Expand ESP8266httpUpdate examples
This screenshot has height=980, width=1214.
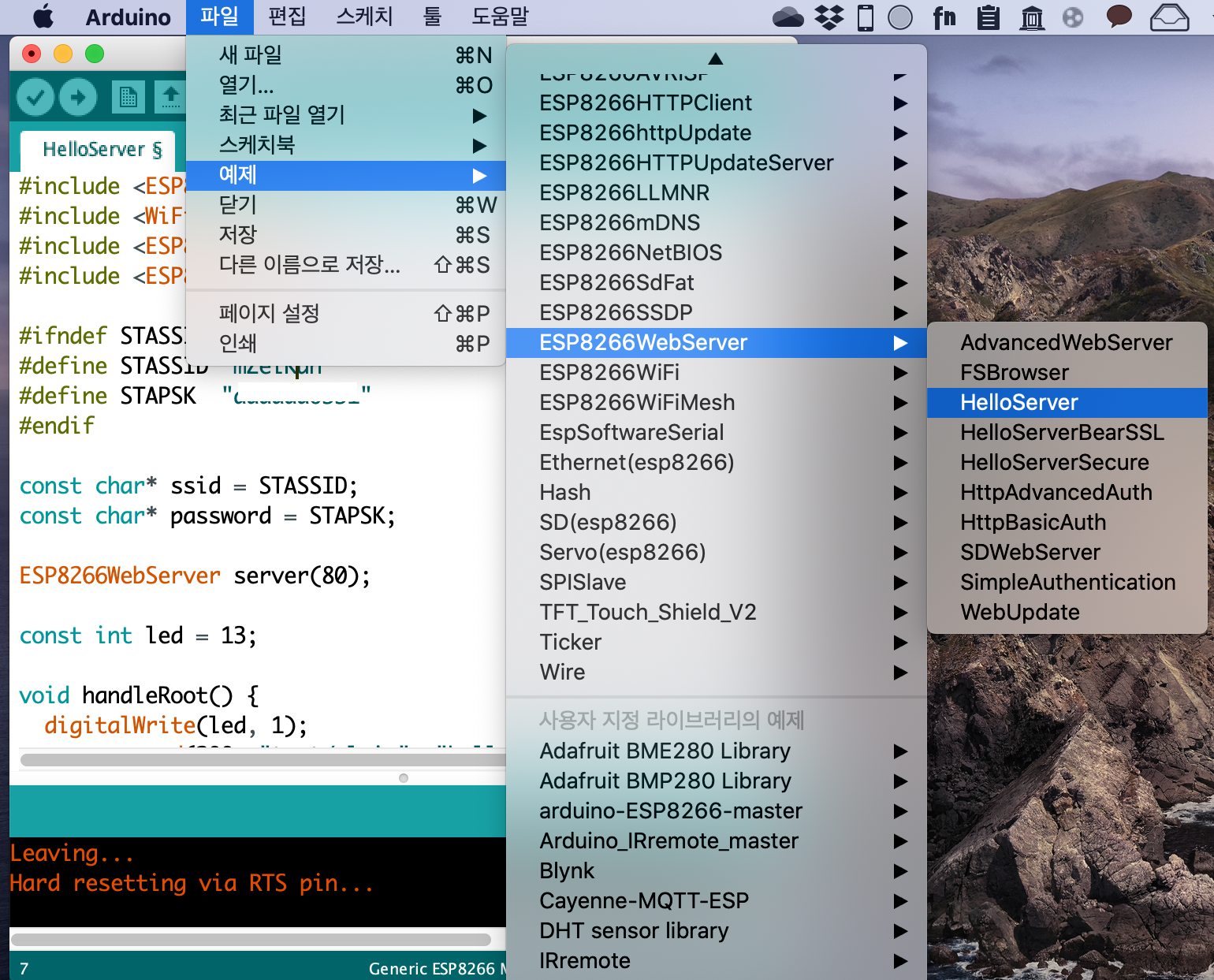(x=716, y=133)
